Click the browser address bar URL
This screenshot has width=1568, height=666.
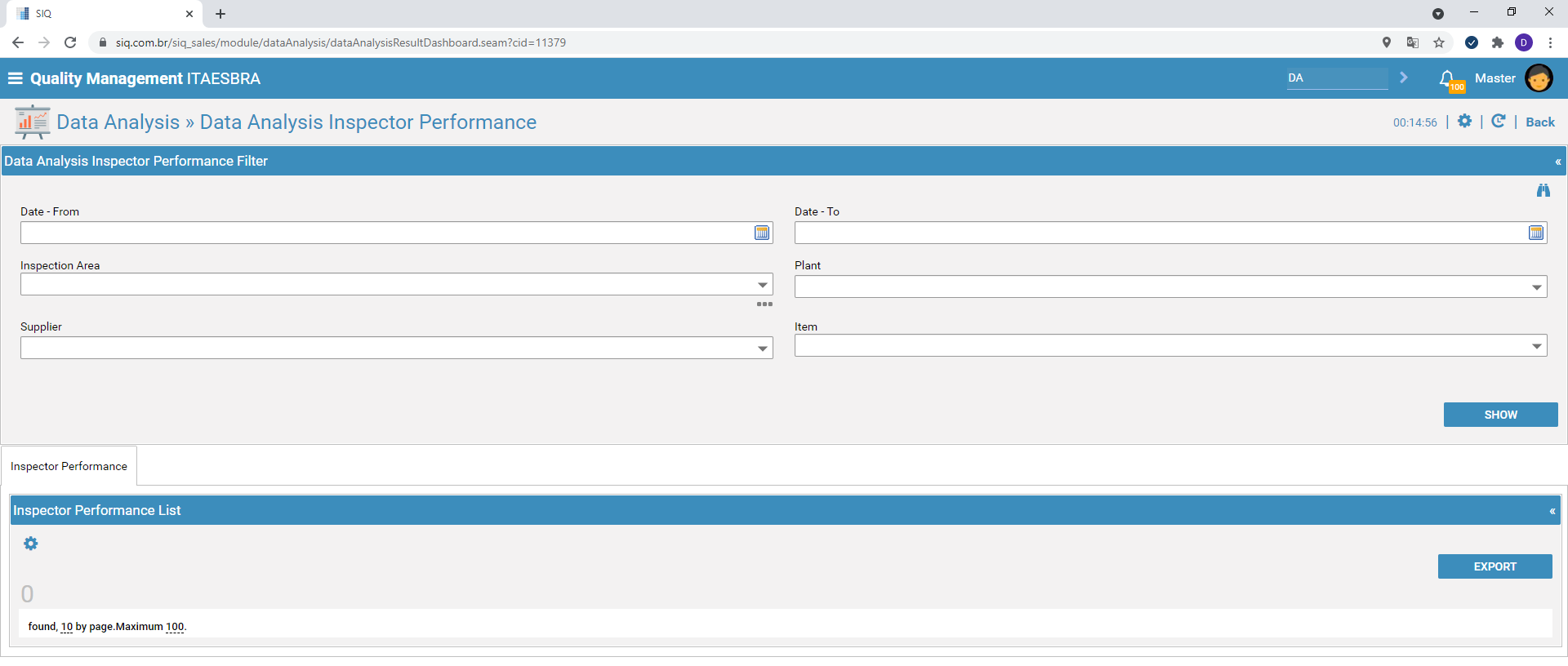(341, 42)
